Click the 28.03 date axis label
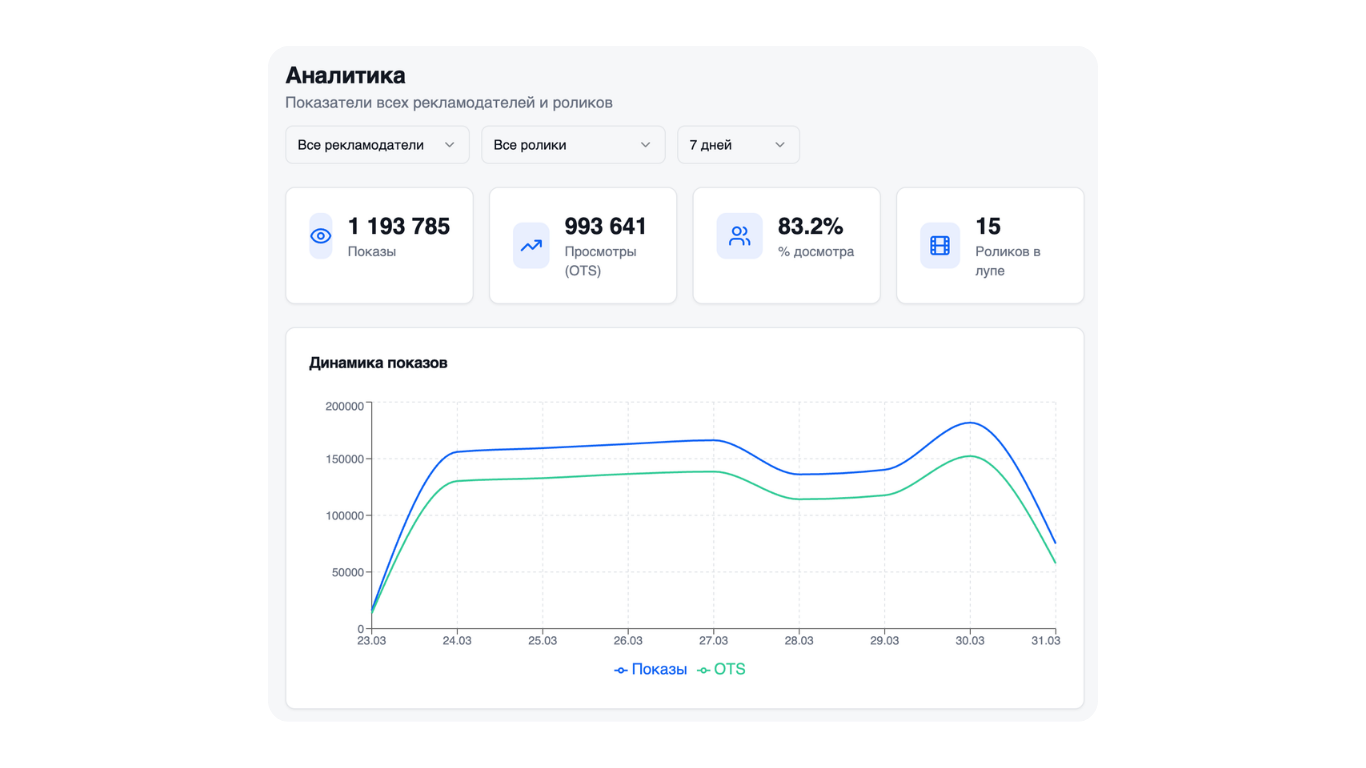The width and height of the screenshot is (1366, 768). (x=799, y=641)
